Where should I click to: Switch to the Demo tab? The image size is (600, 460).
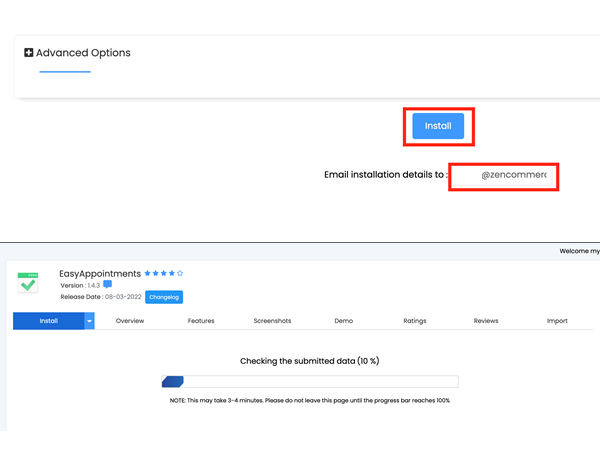[344, 321]
